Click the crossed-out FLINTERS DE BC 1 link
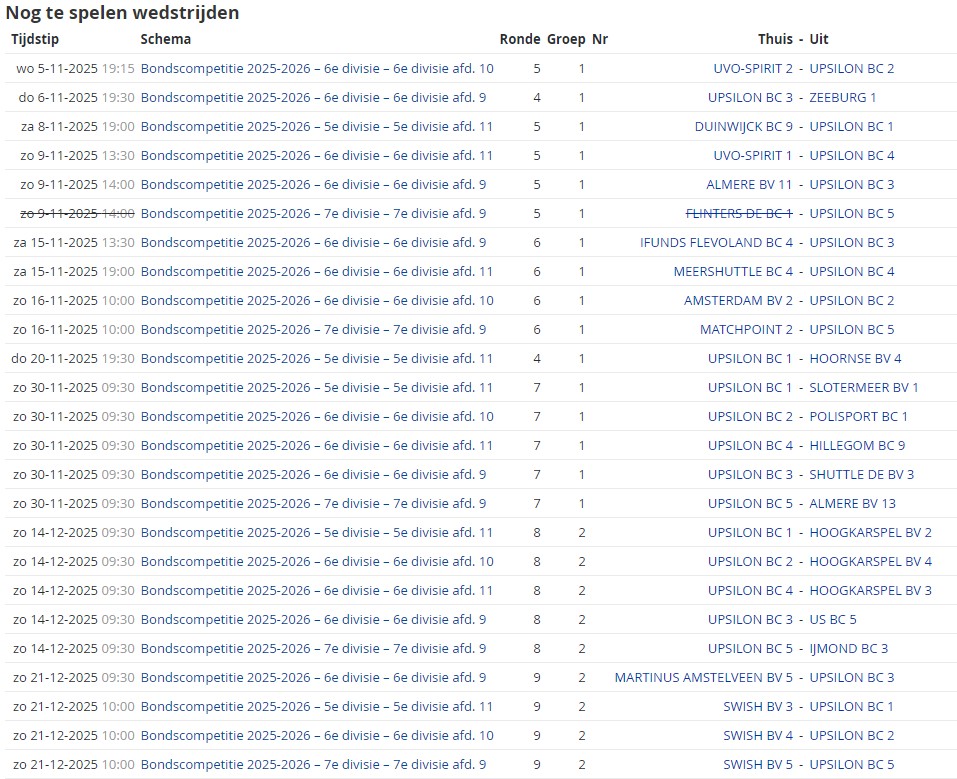Viewport: 957px width, 779px height. (x=738, y=214)
